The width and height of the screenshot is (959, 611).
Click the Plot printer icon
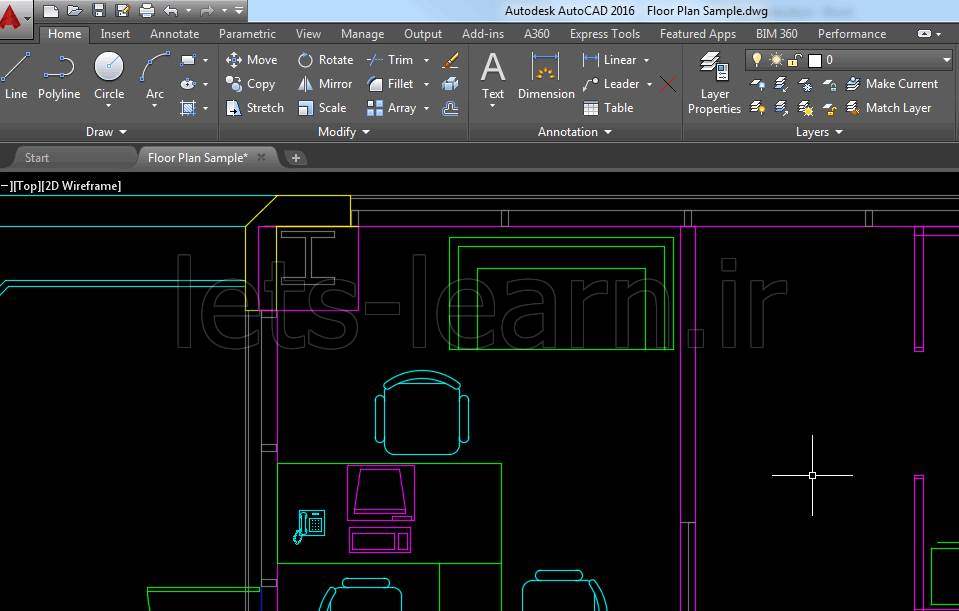[147, 10]
